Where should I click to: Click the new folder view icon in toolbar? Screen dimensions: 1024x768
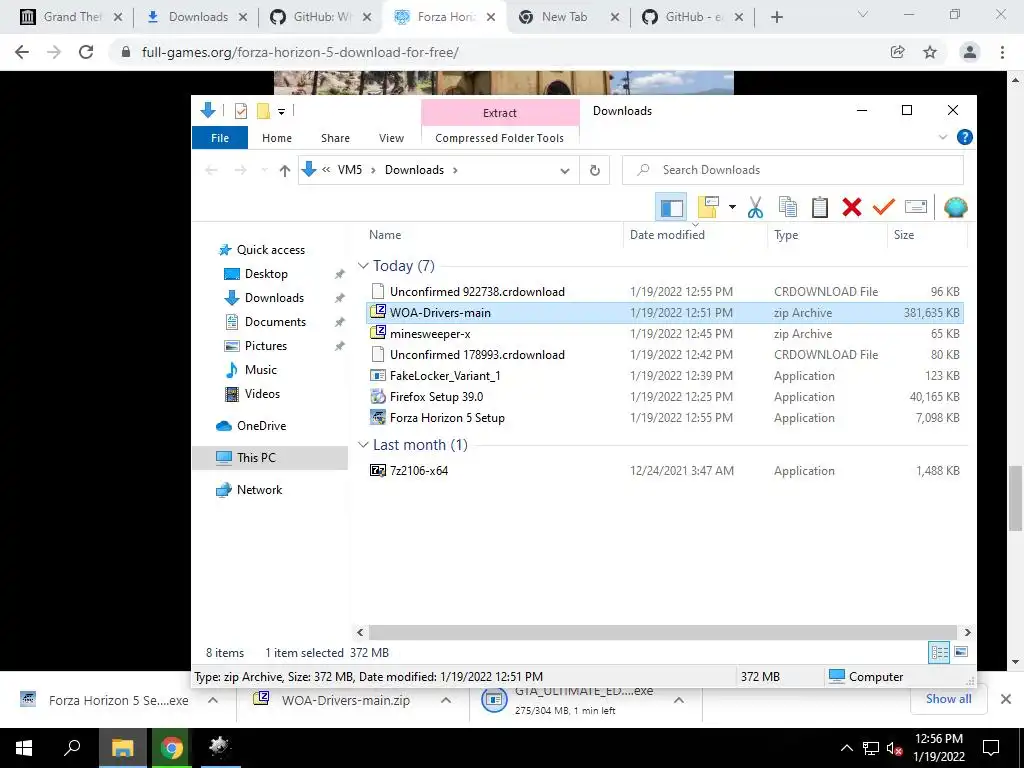pyautogui.click(x=708, y=208)
